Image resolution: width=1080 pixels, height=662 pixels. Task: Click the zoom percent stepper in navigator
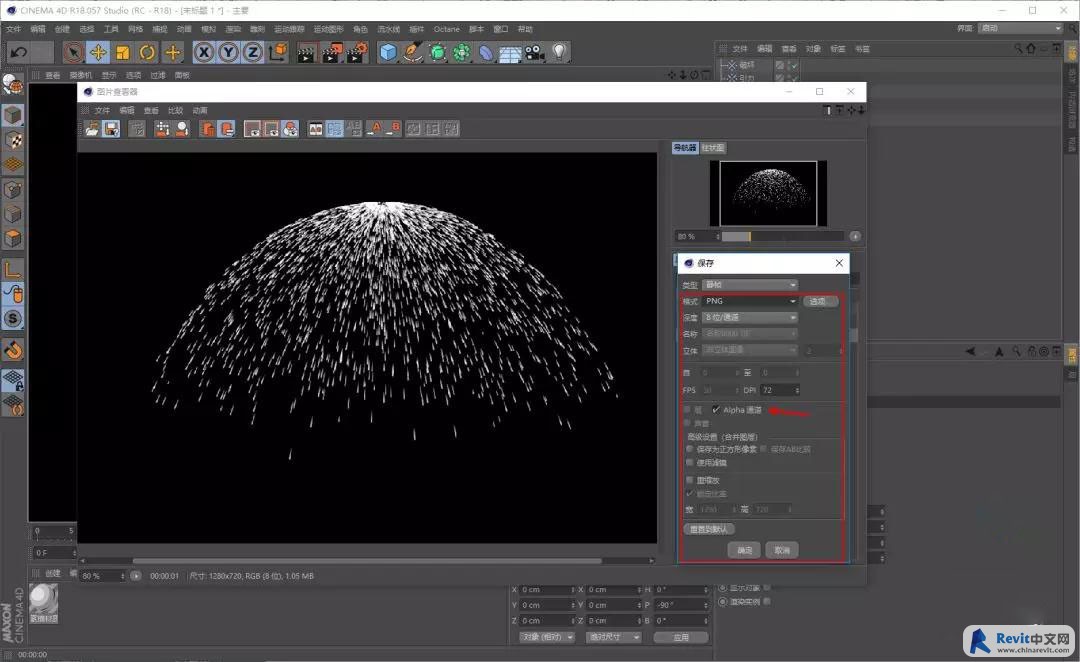coord(718,236)
